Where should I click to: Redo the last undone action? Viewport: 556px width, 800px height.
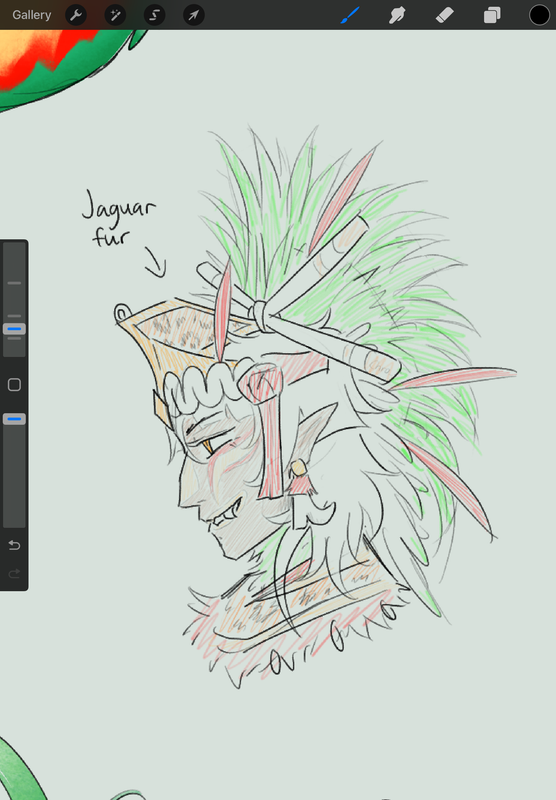[14, 573]
